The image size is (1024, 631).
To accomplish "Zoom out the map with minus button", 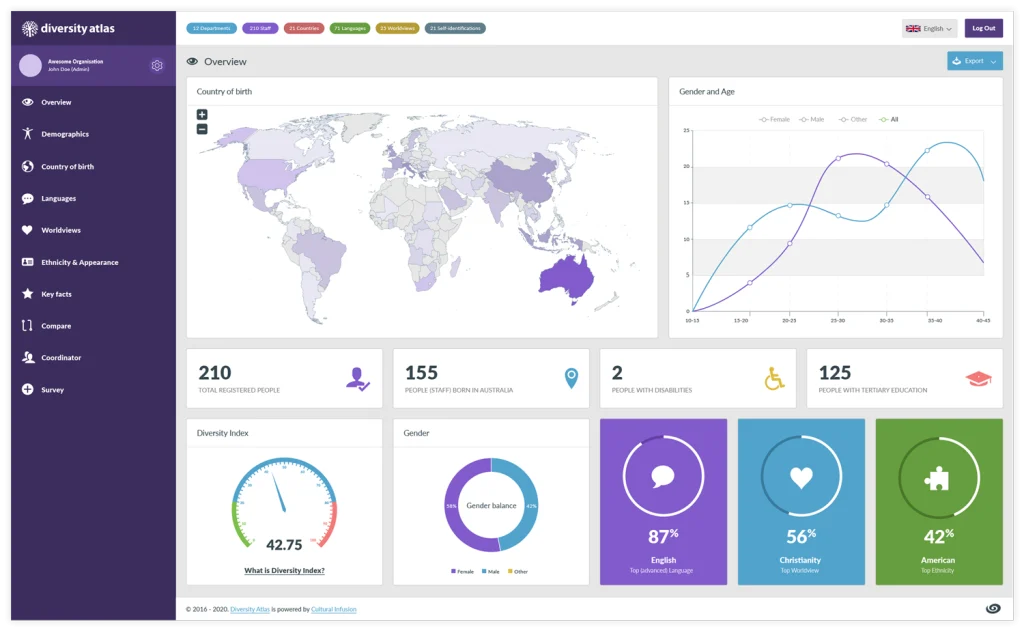I will (202, 129).
